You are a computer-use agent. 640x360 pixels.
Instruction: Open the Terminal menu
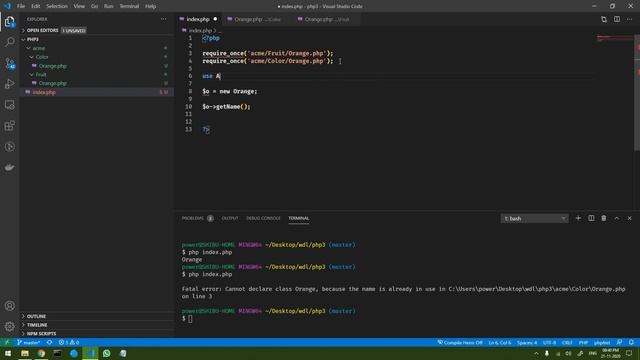pyautogui.click(x=129, y=6)
